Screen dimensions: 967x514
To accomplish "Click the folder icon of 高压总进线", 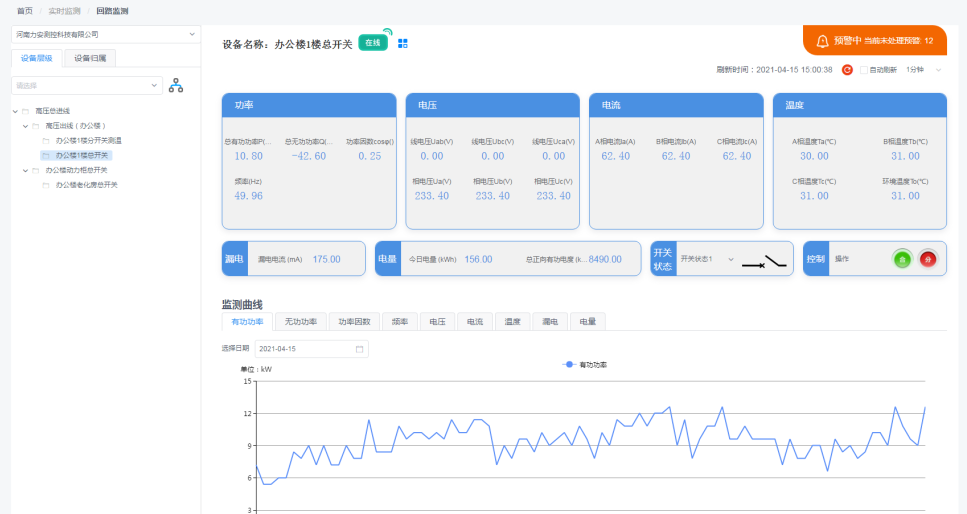I will 26,111.
